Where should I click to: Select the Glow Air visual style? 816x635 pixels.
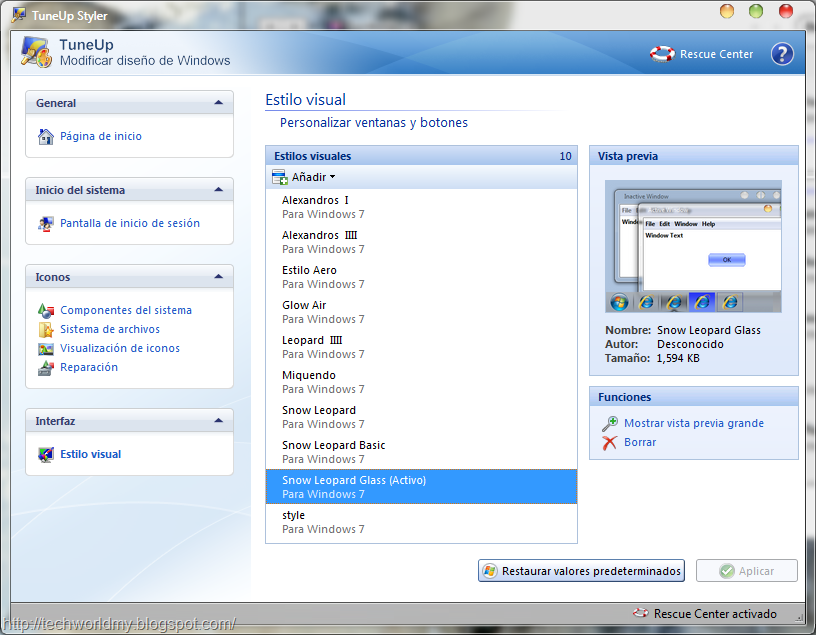[x=421, y=312]
